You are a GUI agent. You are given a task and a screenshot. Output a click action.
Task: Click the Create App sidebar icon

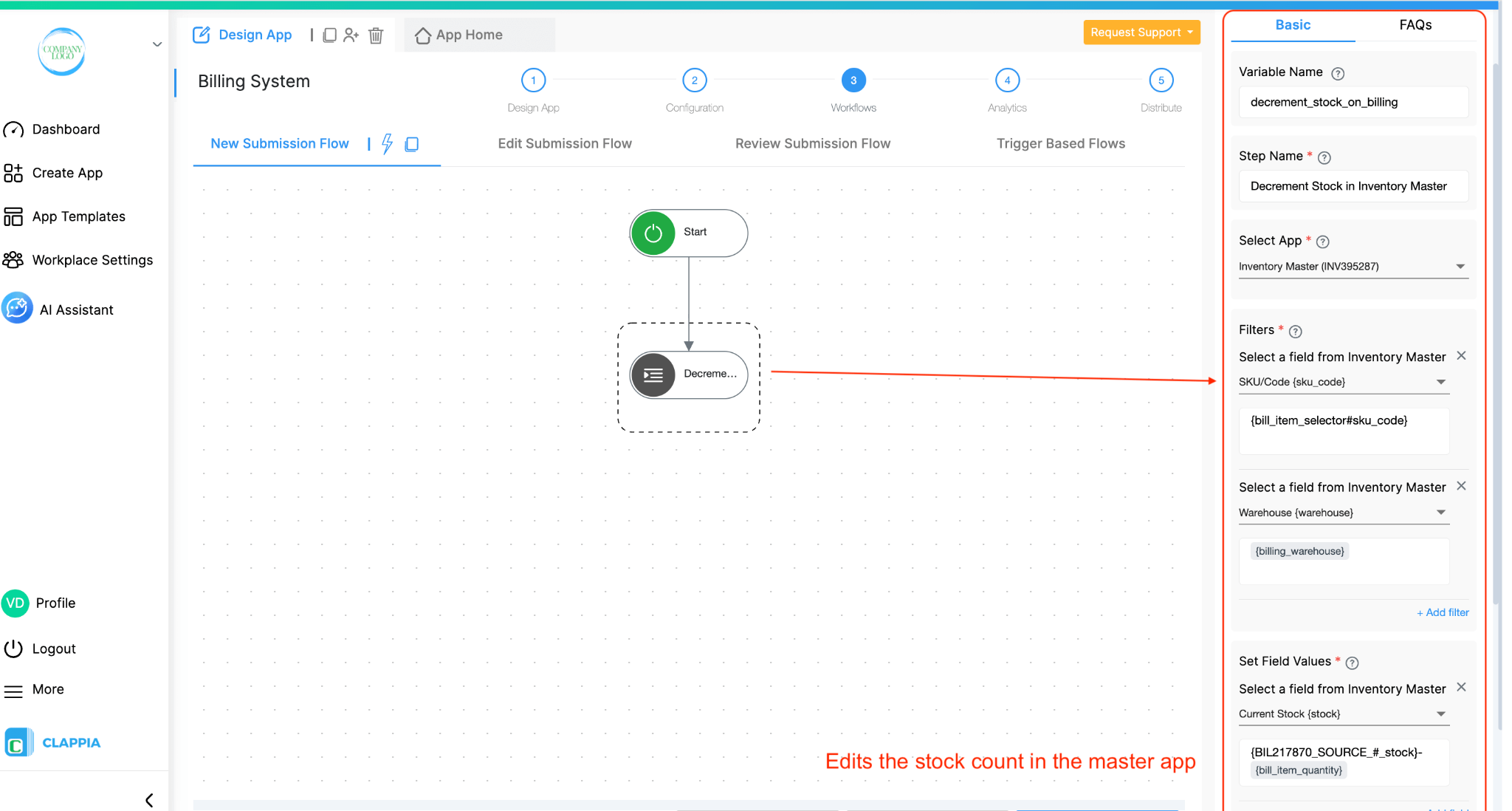13,173
